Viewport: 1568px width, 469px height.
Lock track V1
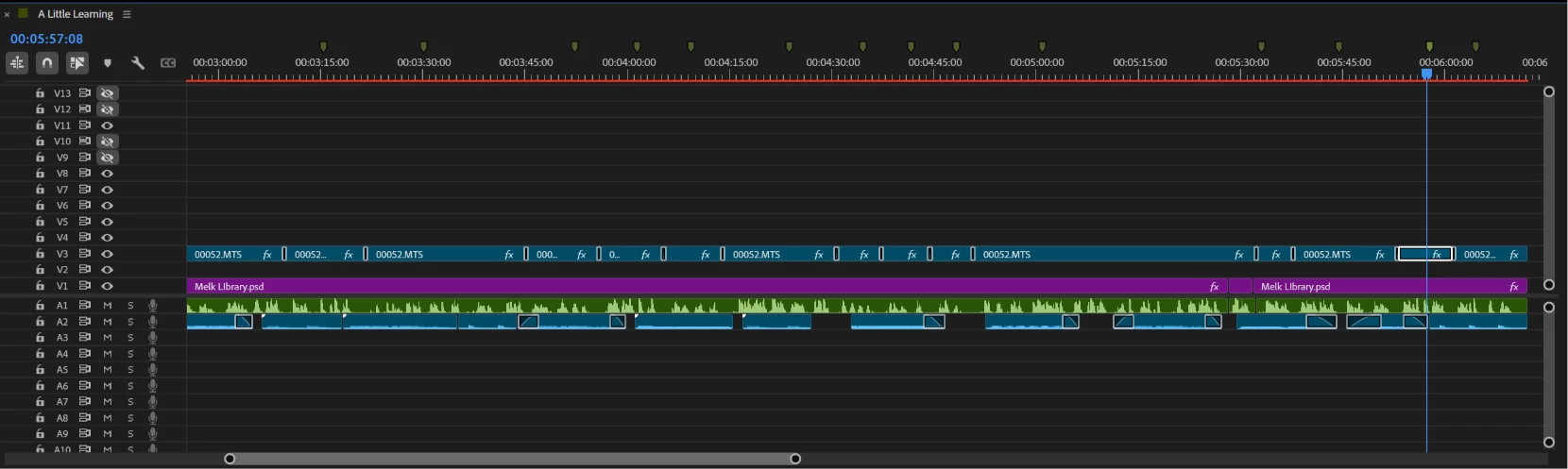pyautogui.click(x=40, y=286)
